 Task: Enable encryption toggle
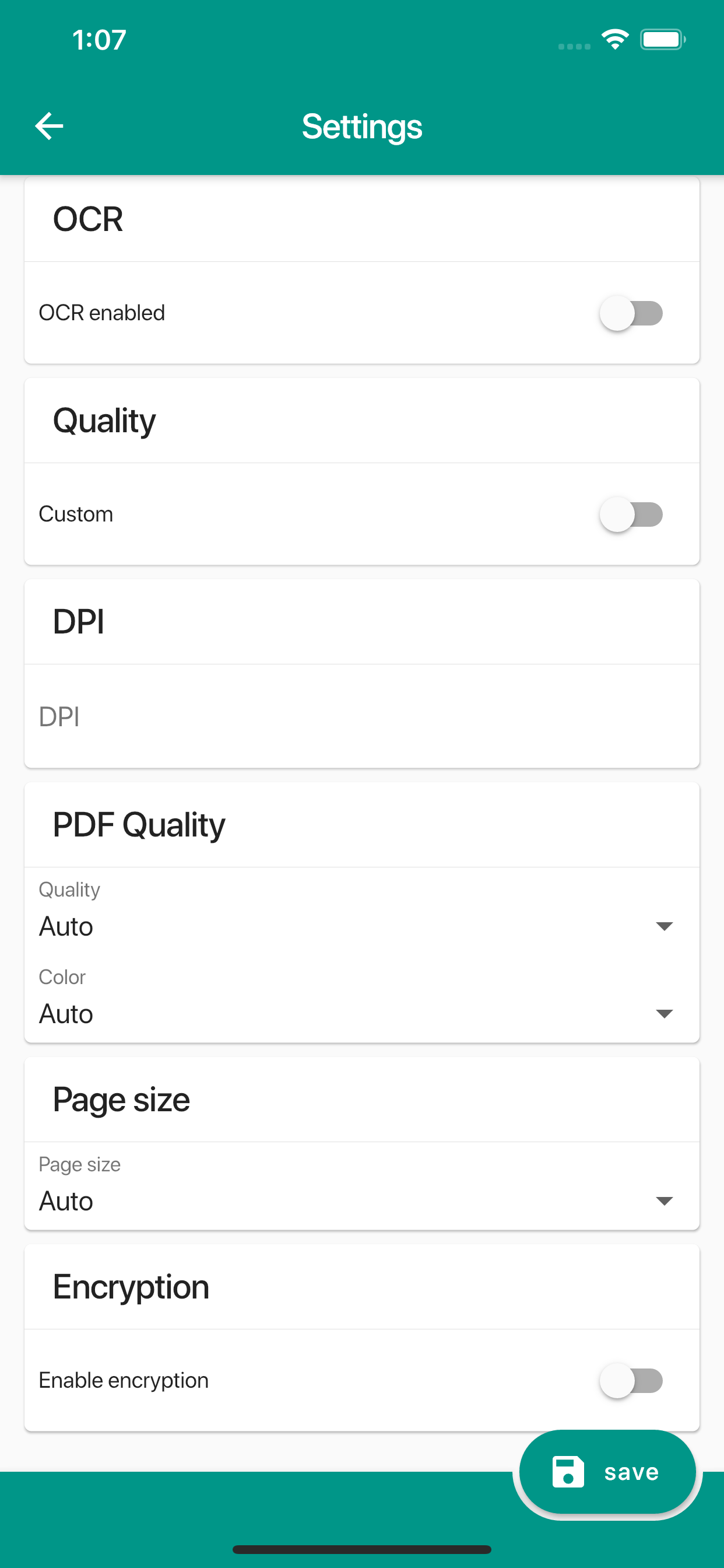point(631,1380)
